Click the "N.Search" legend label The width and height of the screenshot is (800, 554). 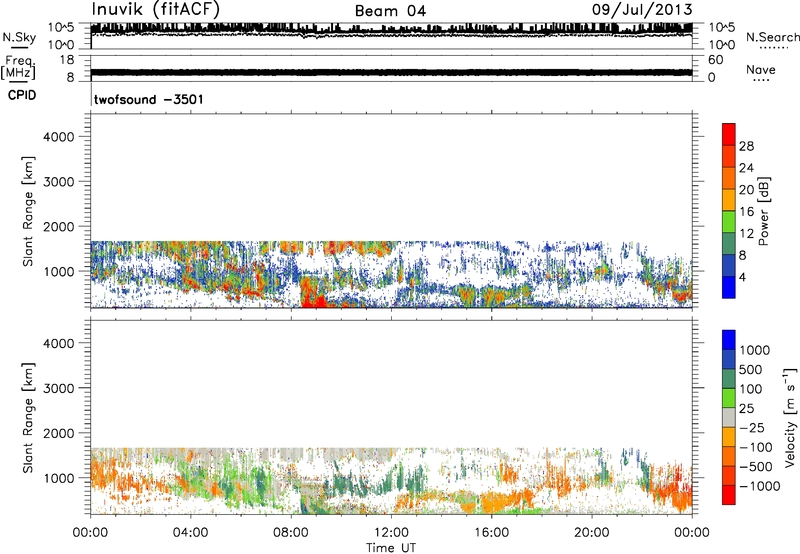(x=772, y=37)
